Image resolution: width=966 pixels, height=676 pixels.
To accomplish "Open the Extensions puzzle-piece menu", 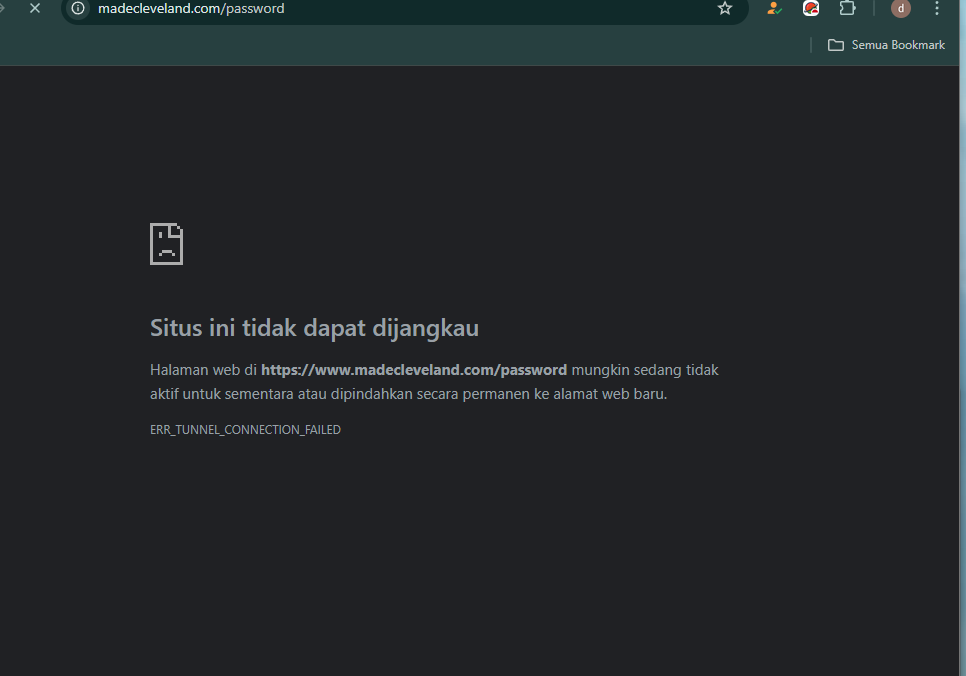I will [x=848, y=9].
